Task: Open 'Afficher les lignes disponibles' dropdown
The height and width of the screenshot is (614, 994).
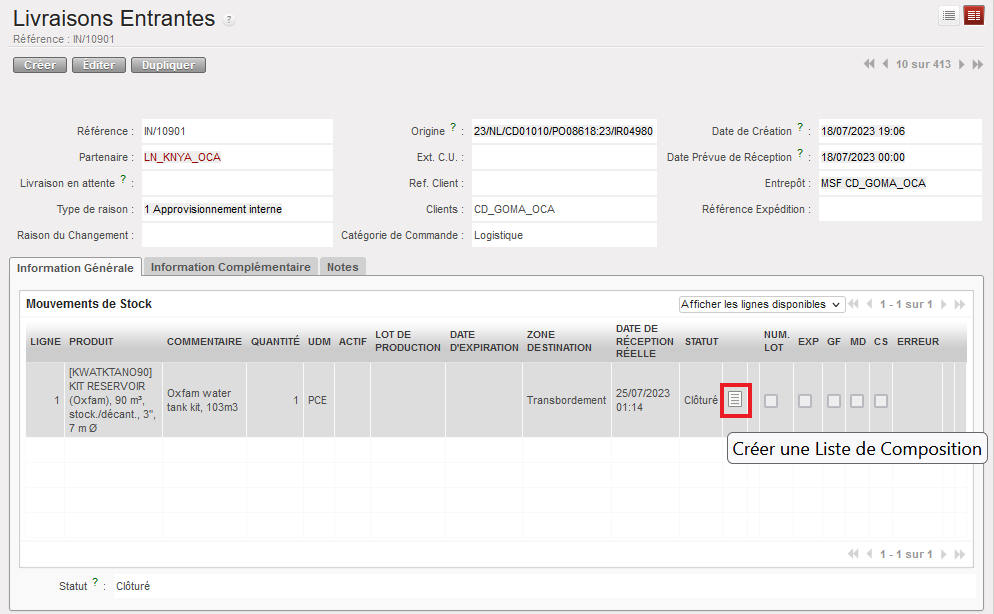Action: coord(760,304)
